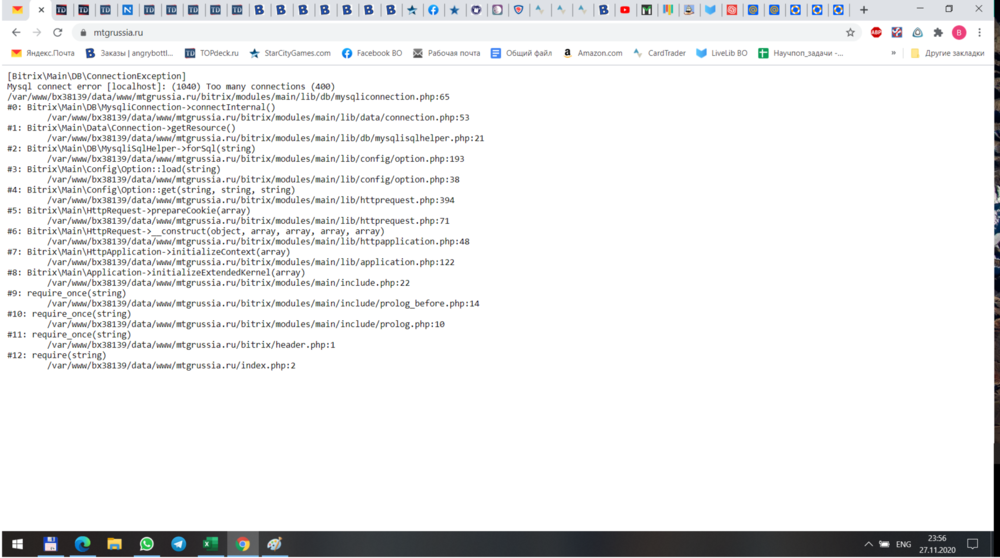Open a new tab with the plus button

point(864,10)
